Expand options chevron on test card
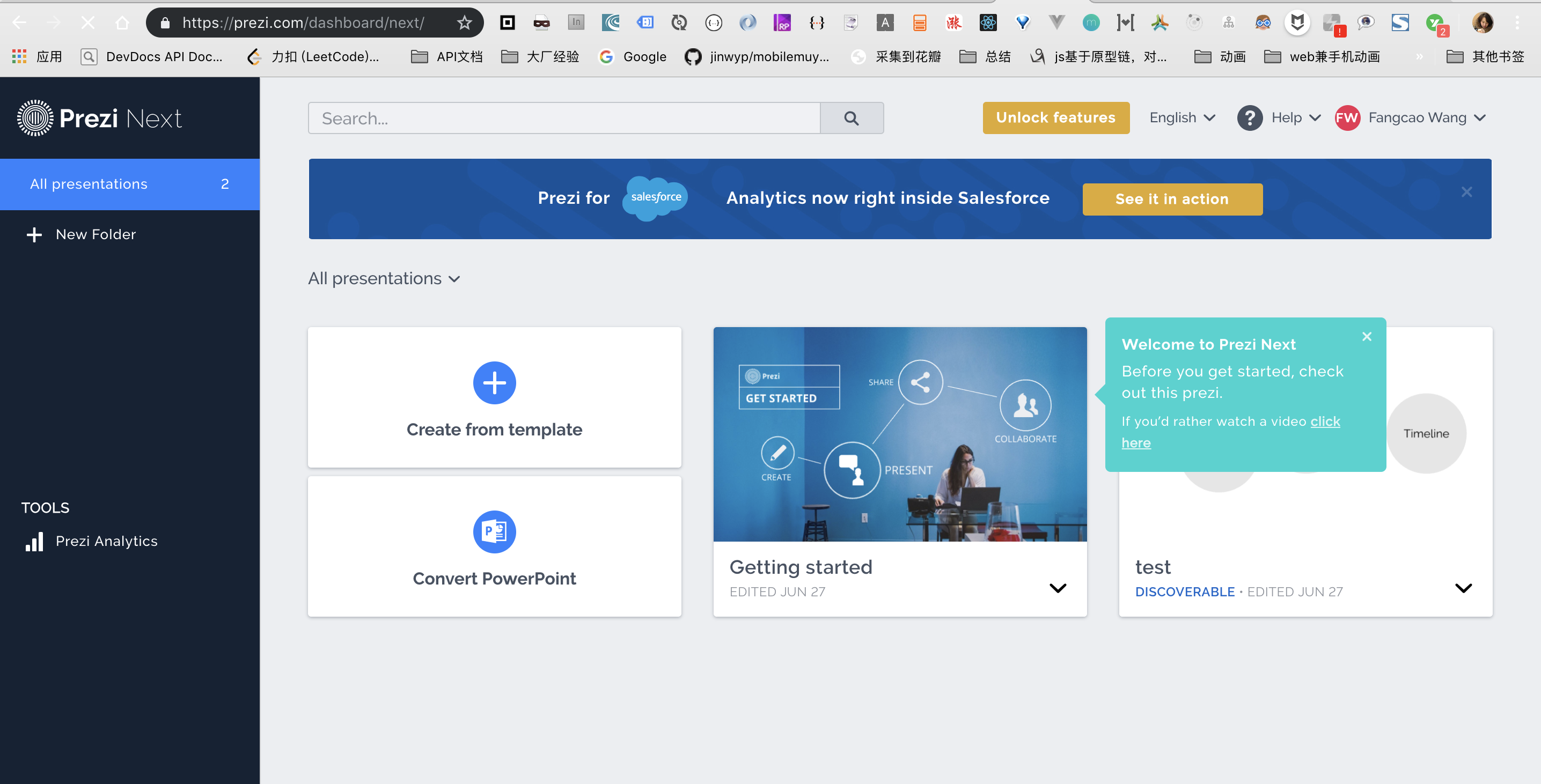 (x=1463, y=588)
